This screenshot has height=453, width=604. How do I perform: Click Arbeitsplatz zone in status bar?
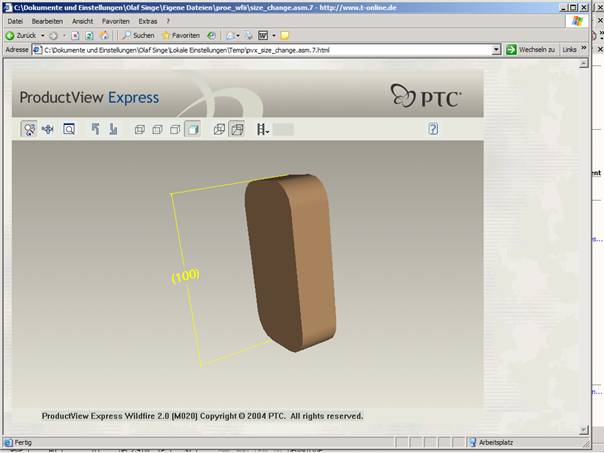[x=491, y=443]
